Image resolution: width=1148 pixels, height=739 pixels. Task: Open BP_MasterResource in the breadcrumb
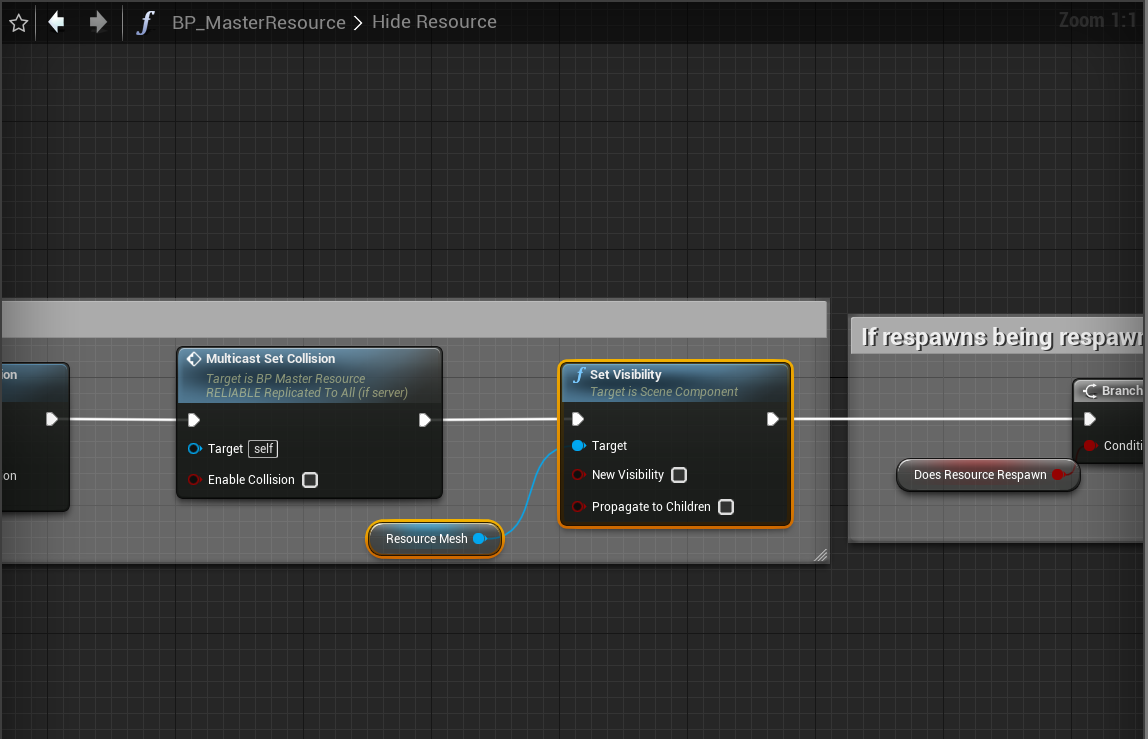pos(259,22)
